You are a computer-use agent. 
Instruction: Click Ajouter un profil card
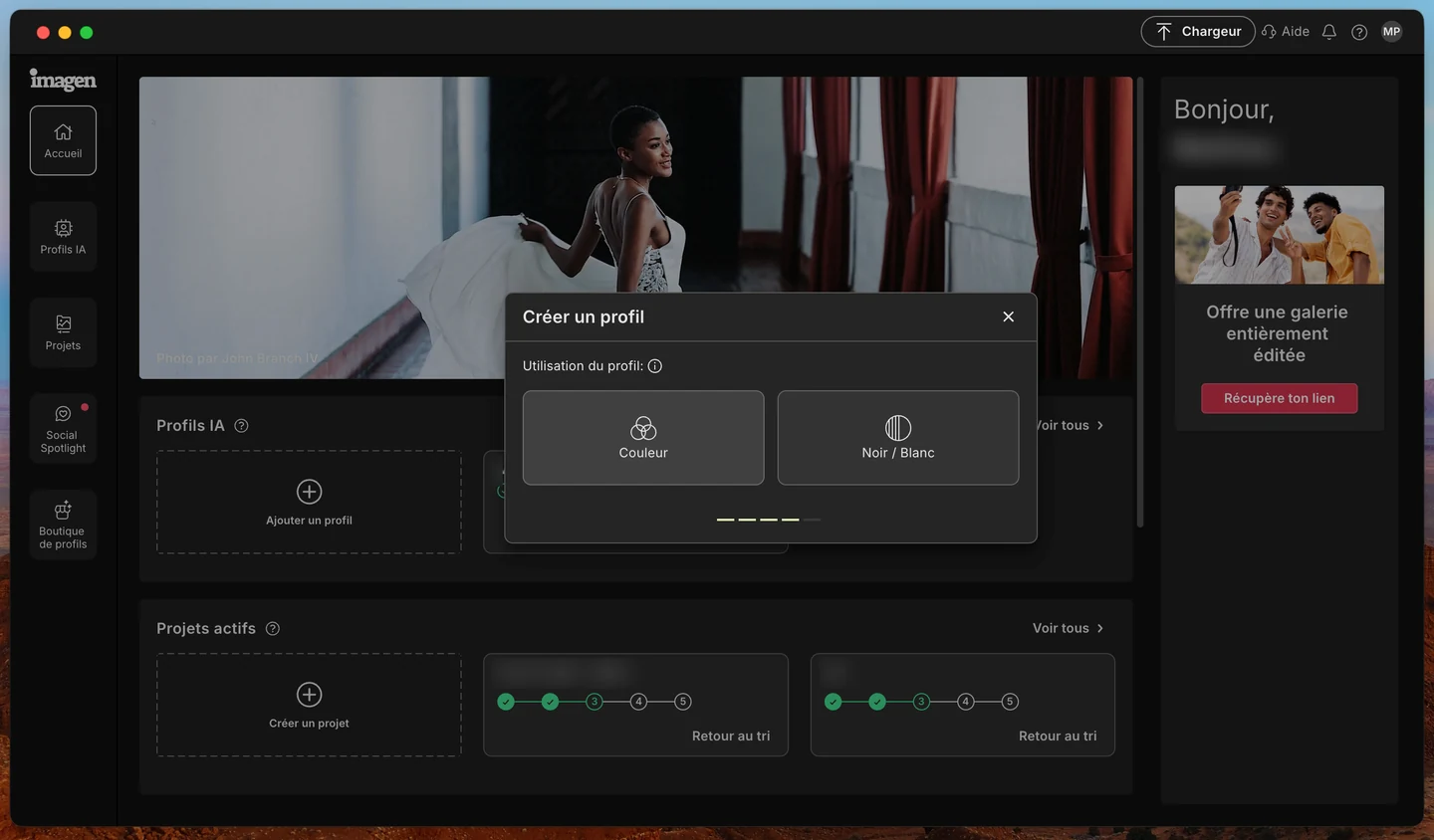[309, 503]
